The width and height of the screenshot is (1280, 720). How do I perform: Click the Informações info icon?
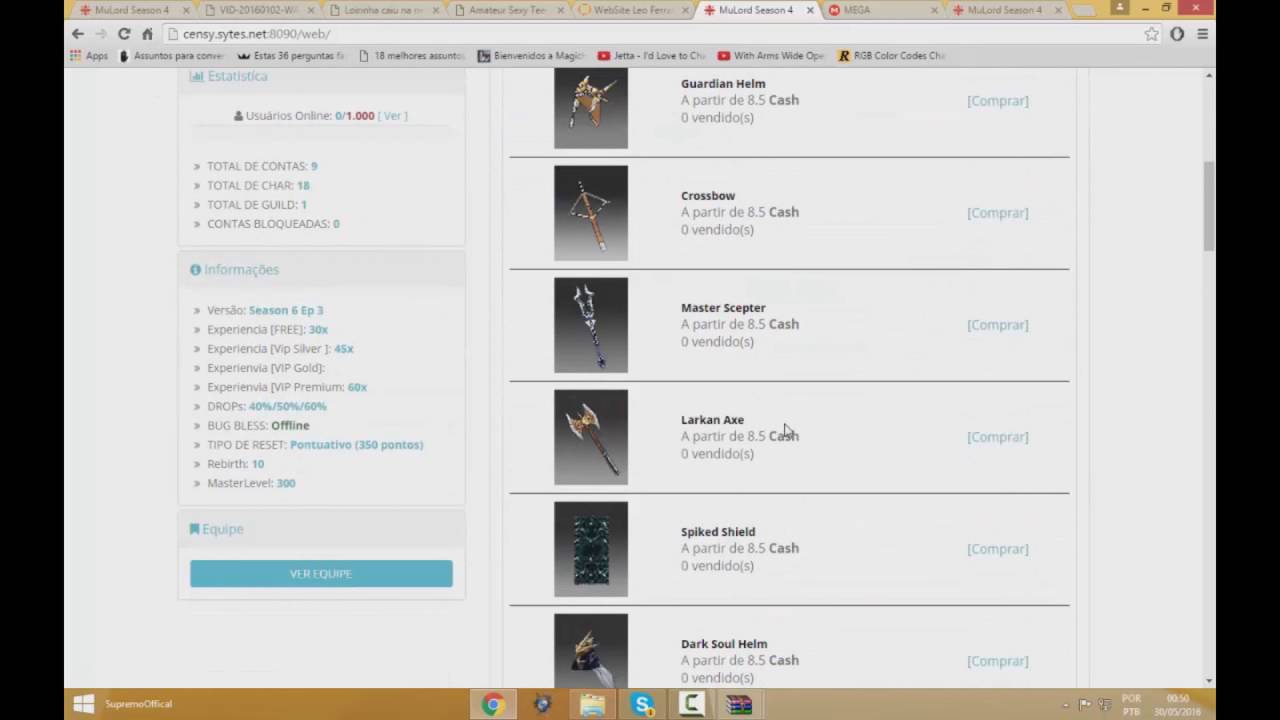195,270
